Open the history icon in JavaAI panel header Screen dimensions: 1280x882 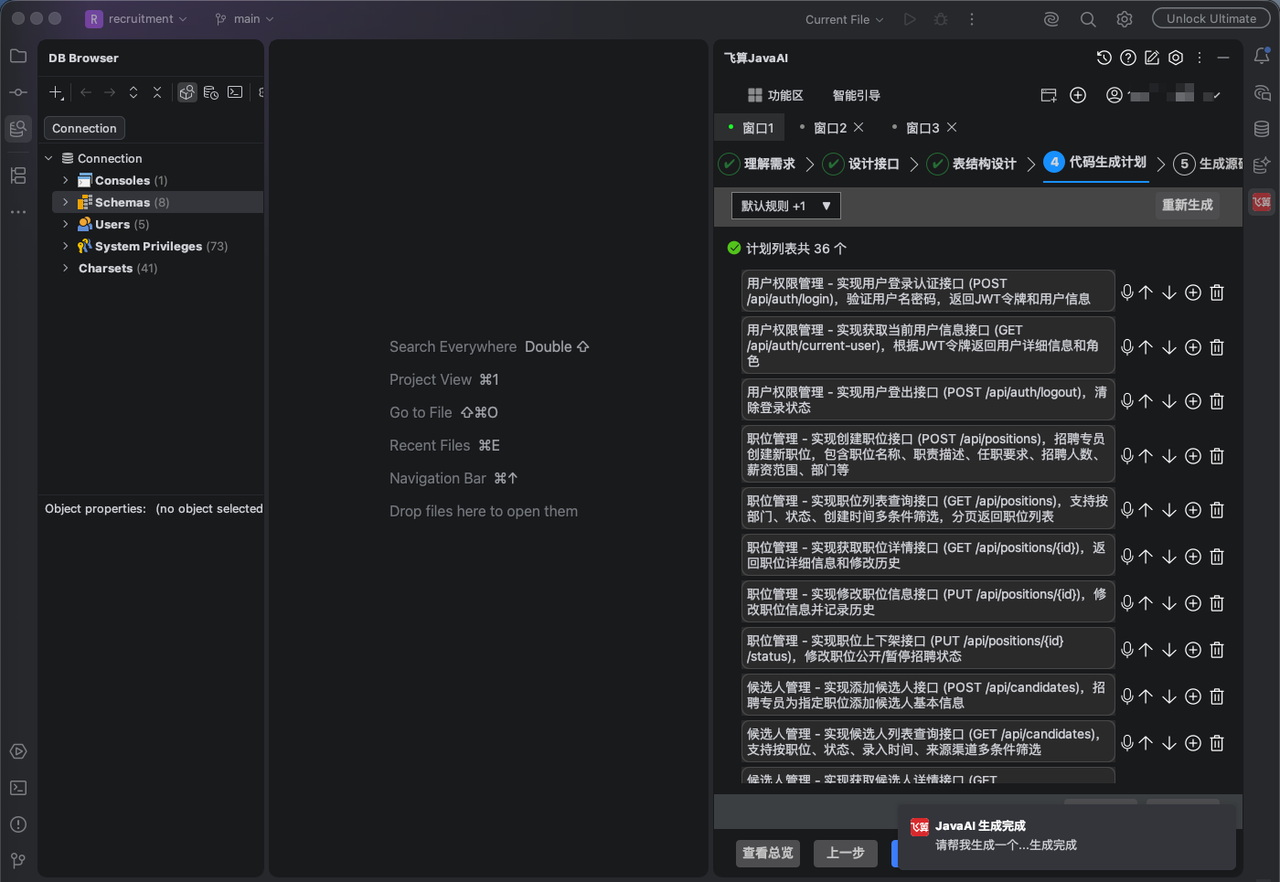1104,58
